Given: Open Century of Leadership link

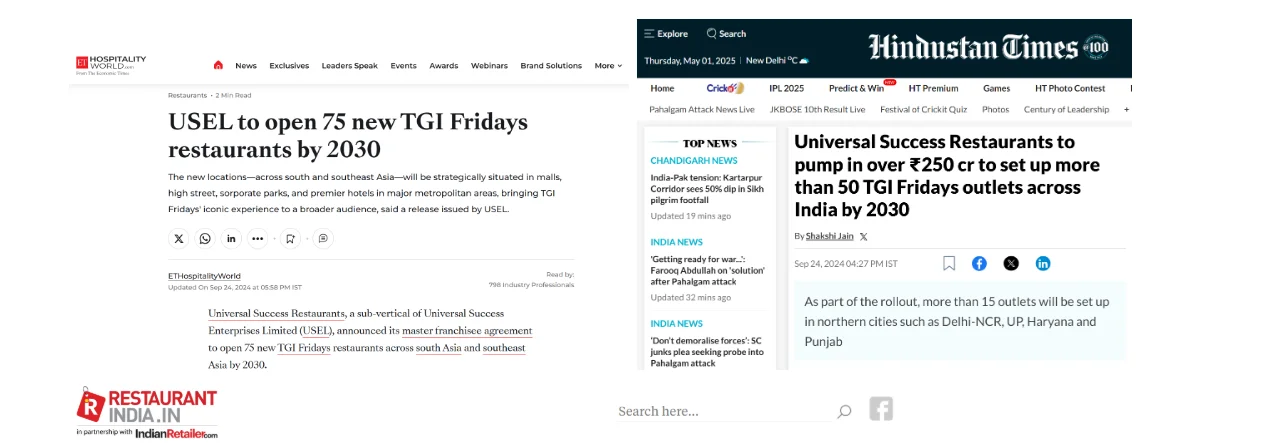Looking at the screenshot, I should tap(1067, 109).
